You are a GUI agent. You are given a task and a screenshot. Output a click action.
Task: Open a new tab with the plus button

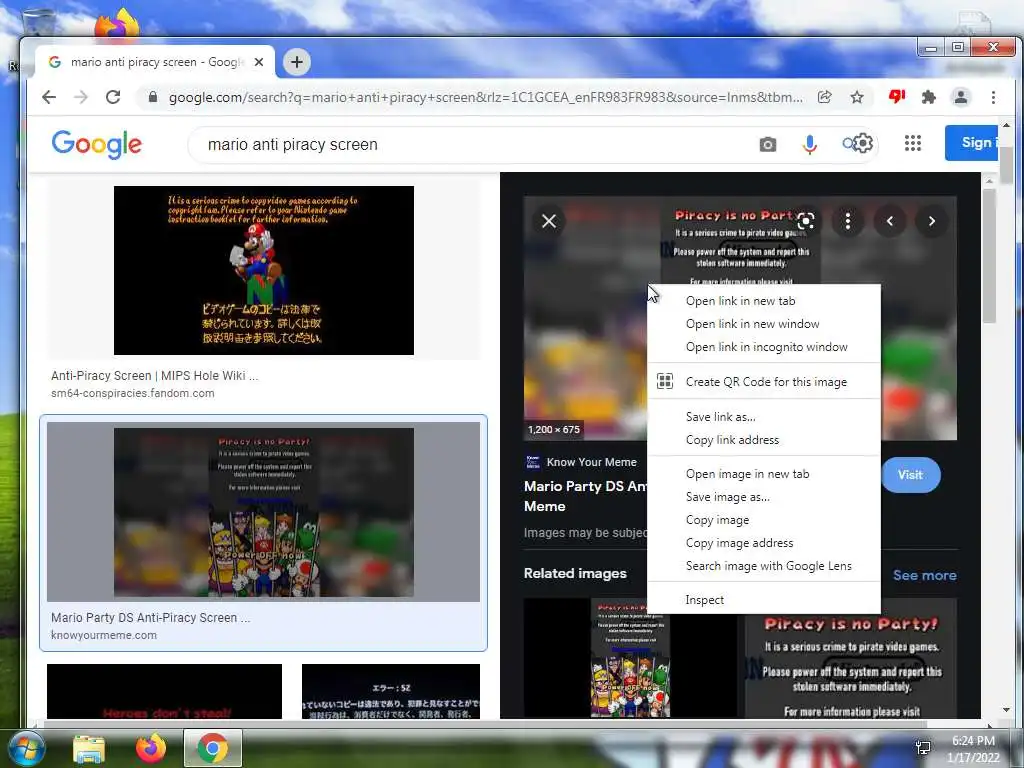(x=296, y=62)
